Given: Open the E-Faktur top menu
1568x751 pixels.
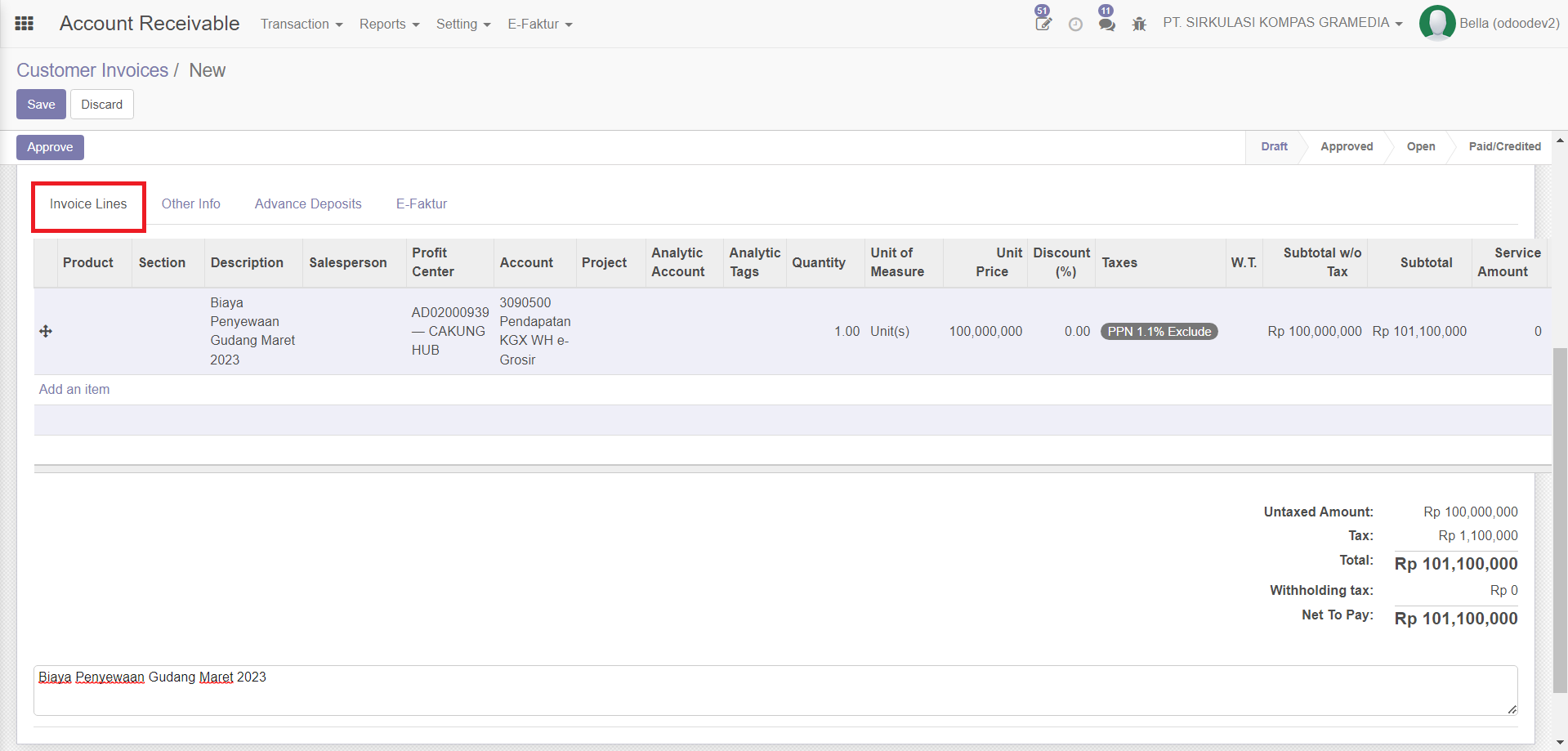Looking at the screenshot, I should point(540,24).
